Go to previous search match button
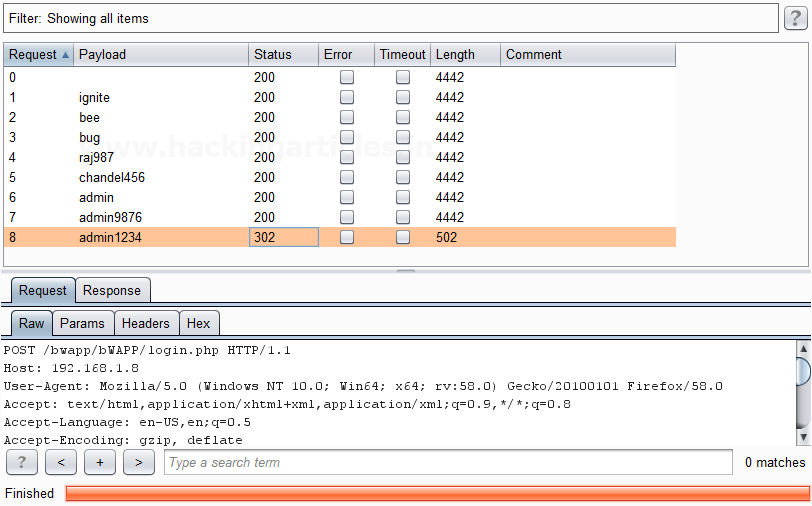Viewport: 812px width, 506px height. point(61,462)
